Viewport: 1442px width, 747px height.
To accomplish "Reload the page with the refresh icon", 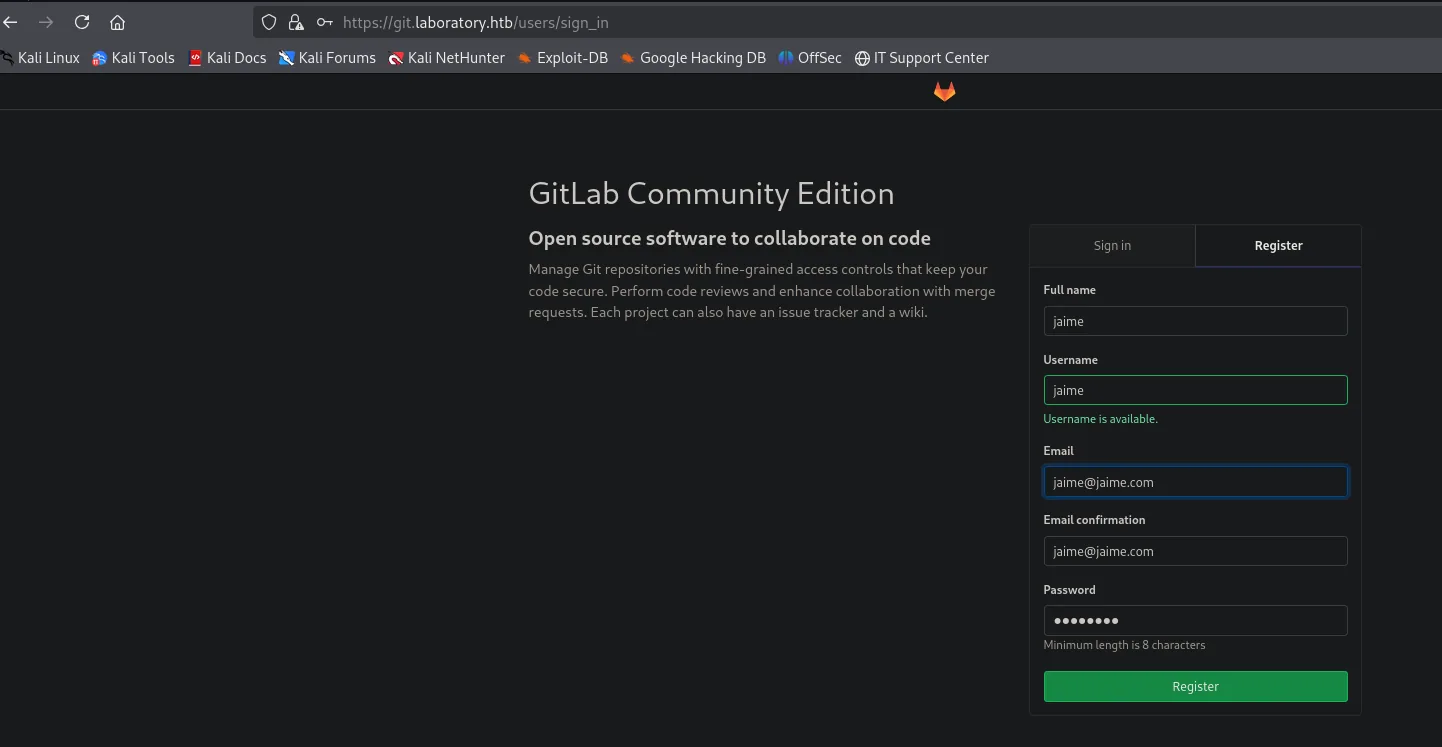I will (82, 22).
